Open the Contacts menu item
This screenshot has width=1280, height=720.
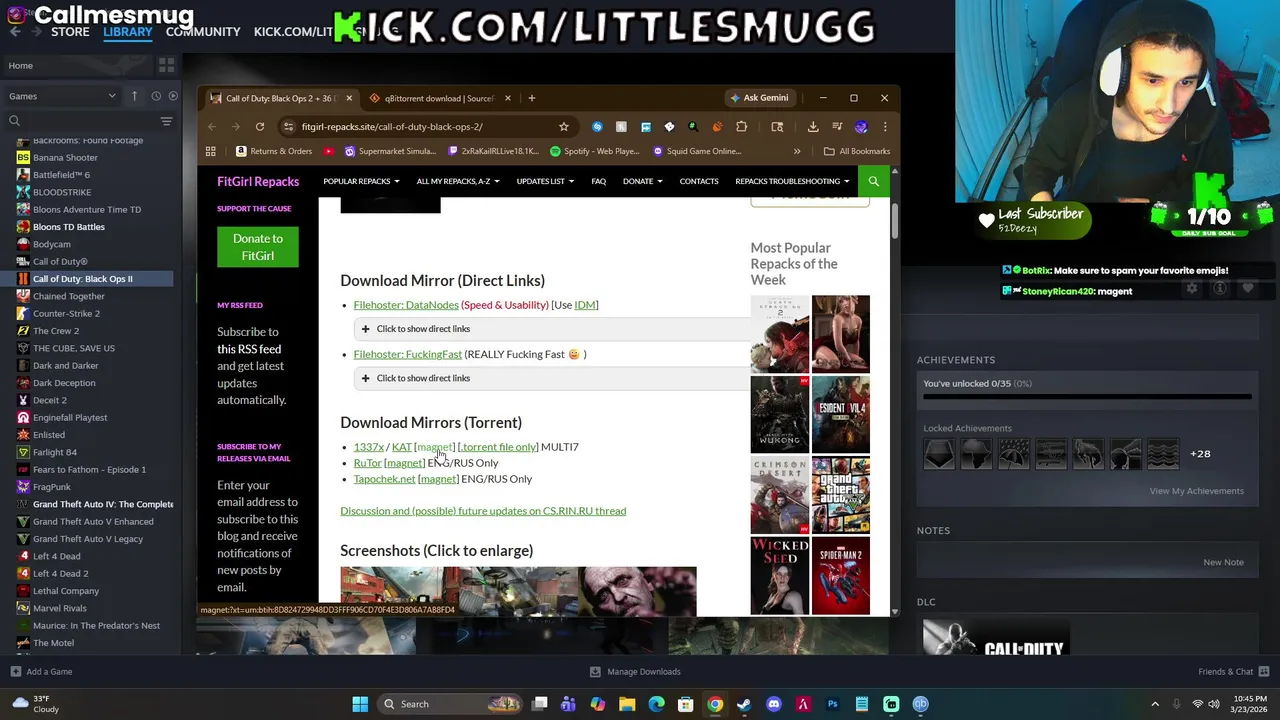[x=699, y=181]
